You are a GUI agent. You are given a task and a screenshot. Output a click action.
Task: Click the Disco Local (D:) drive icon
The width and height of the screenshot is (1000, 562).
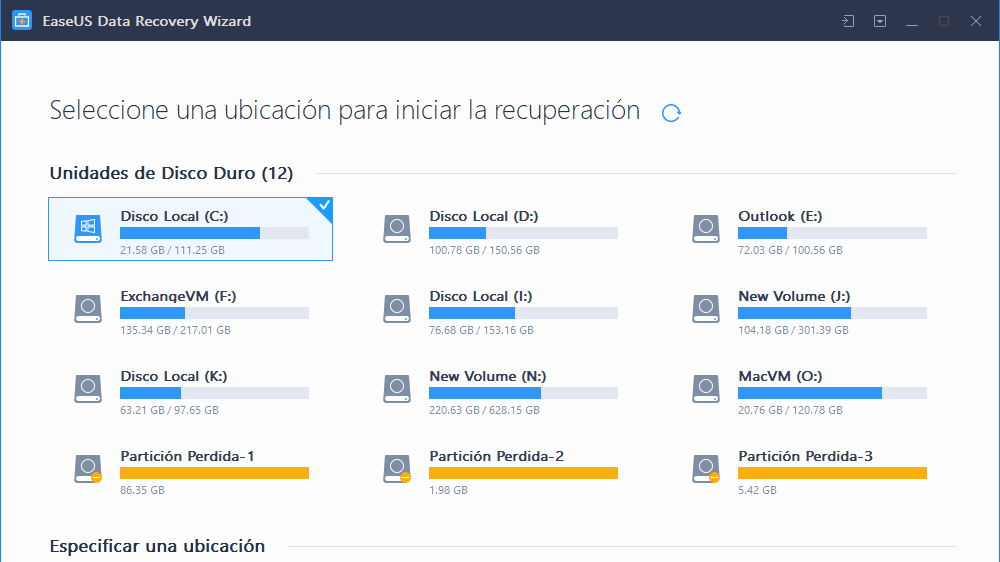(x=397, y=229)
